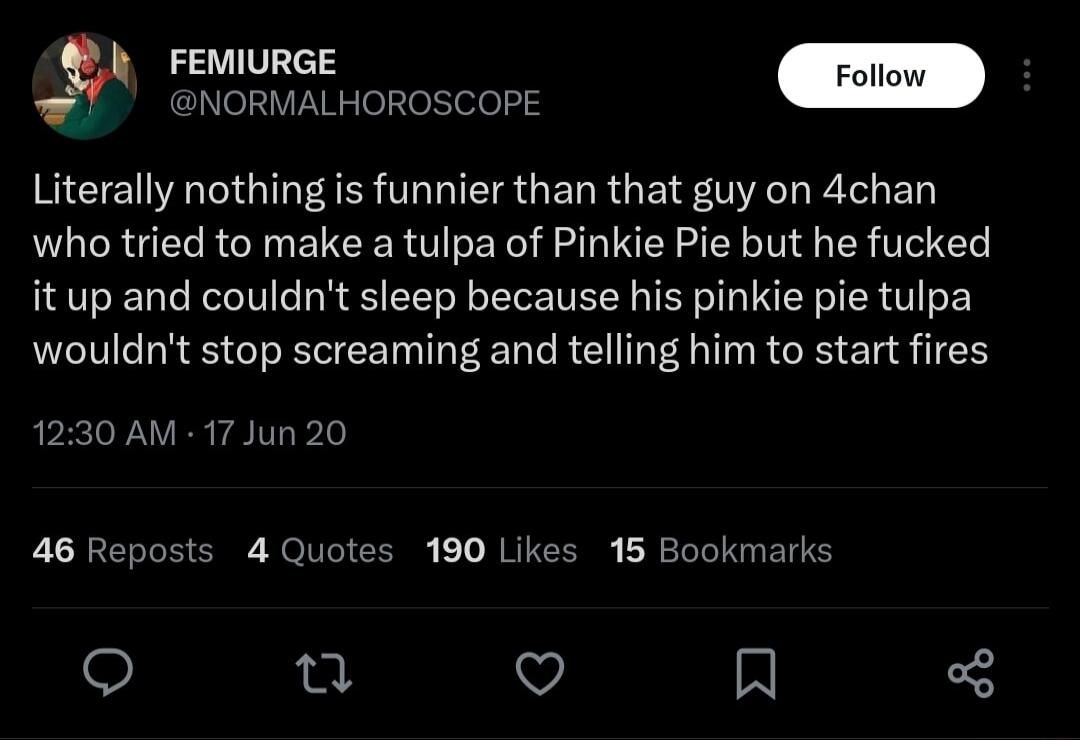
Task: Click the heart icon to unlike later
Action: pos(540,673)
